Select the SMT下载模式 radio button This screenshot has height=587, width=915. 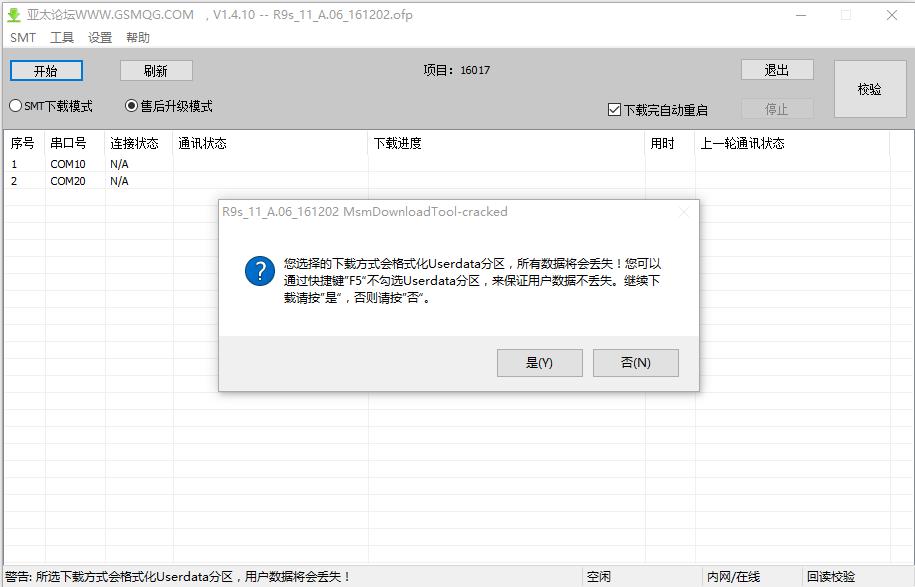click(14, 106)
